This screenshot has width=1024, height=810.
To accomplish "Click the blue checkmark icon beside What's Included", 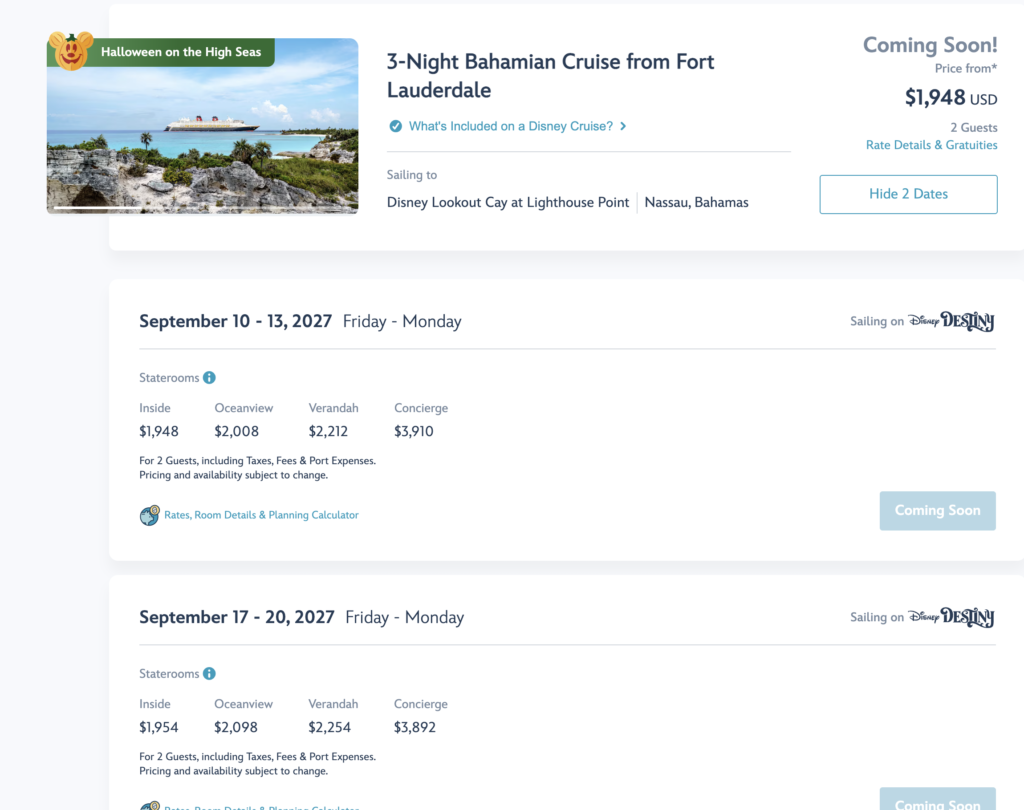I will tap(396, 126).
